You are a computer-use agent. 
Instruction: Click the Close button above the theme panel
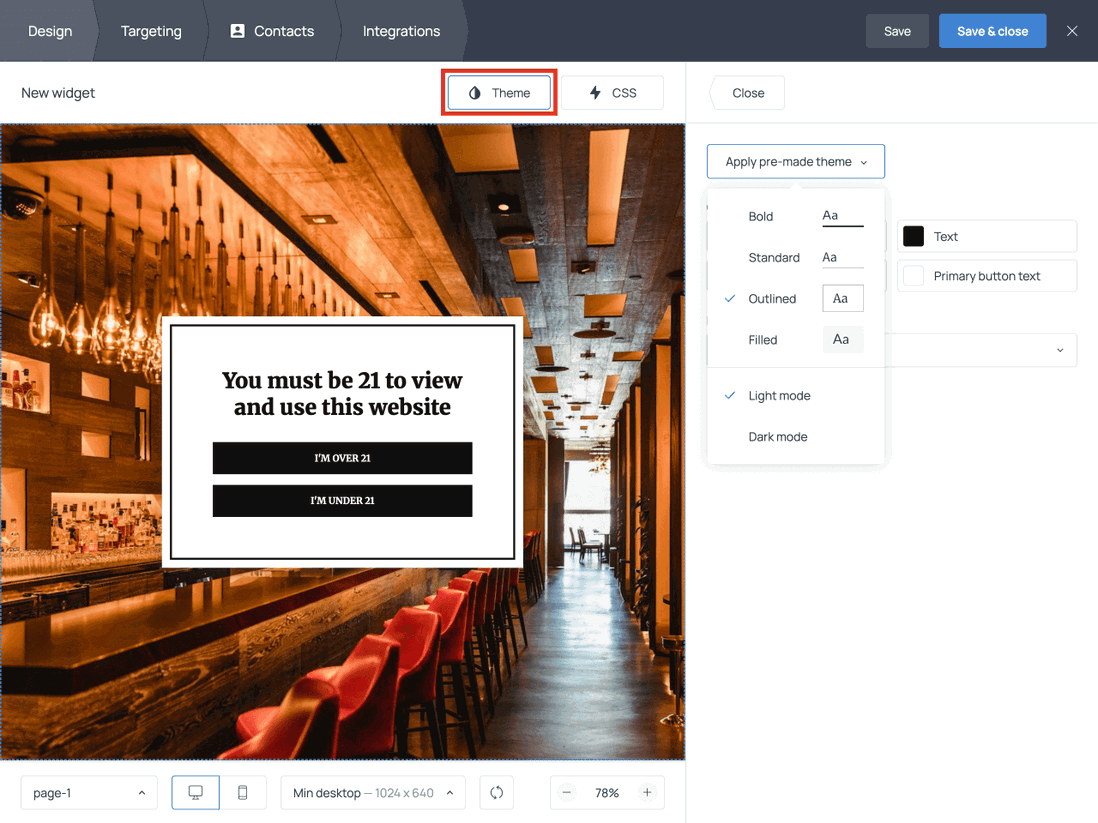pyautogui.click(x=746, y=92)
